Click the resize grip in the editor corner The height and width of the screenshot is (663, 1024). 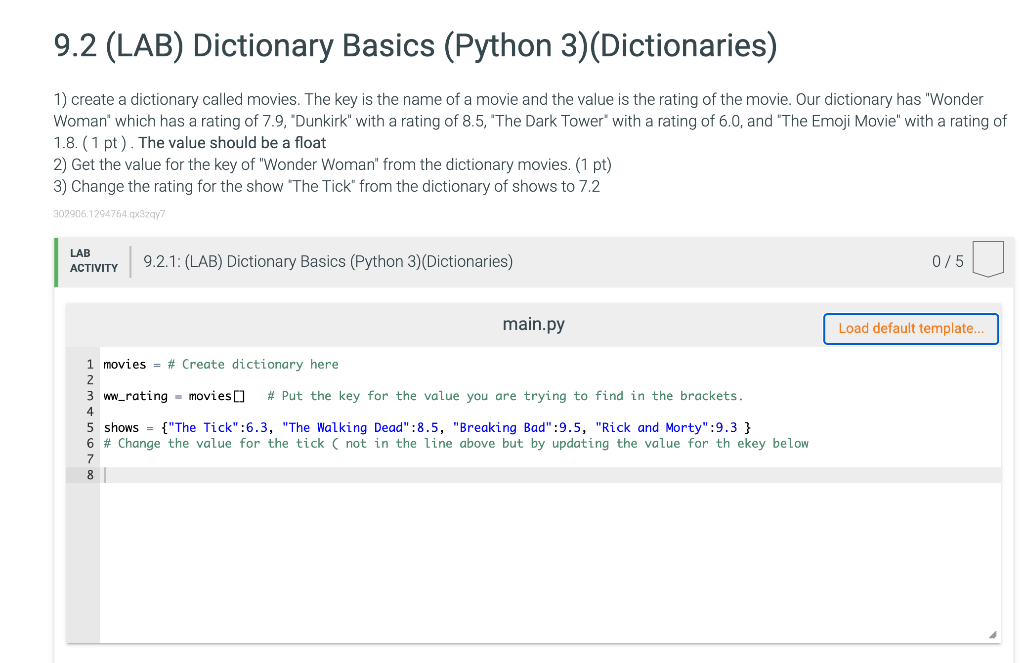[993, 633]
